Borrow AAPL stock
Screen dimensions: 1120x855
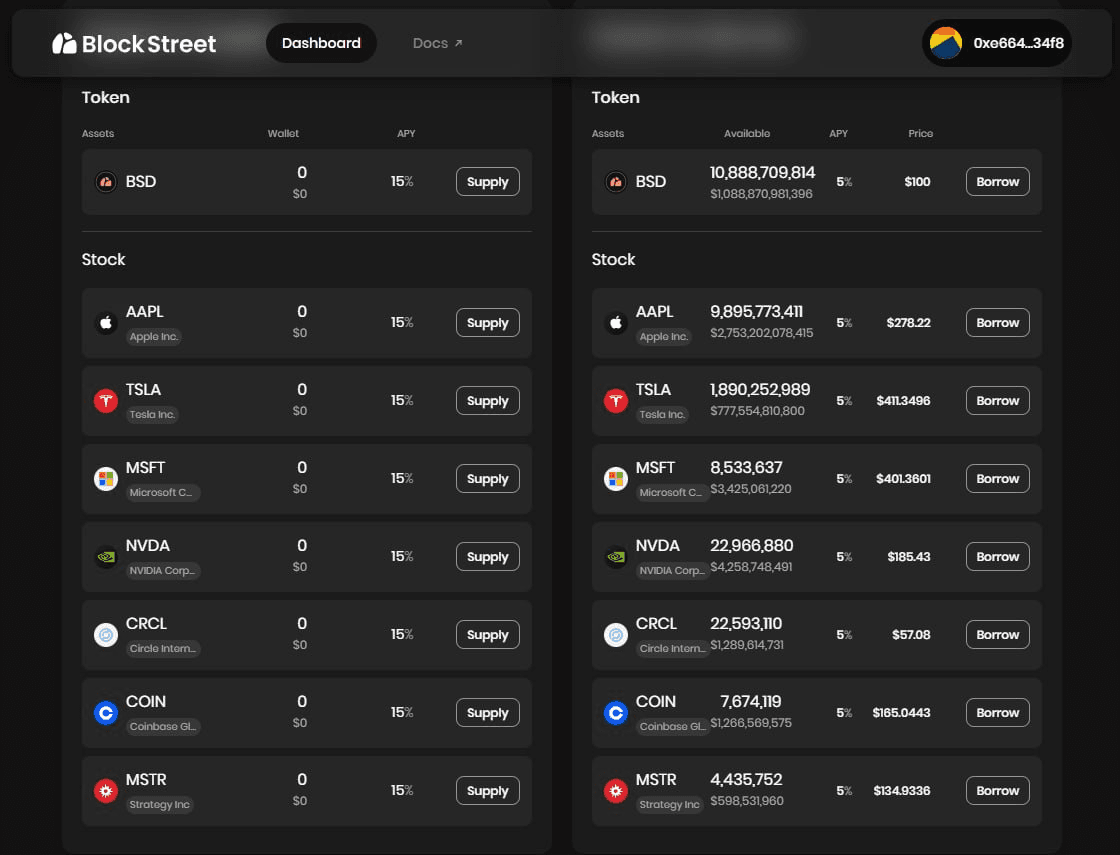pos(998,322)
